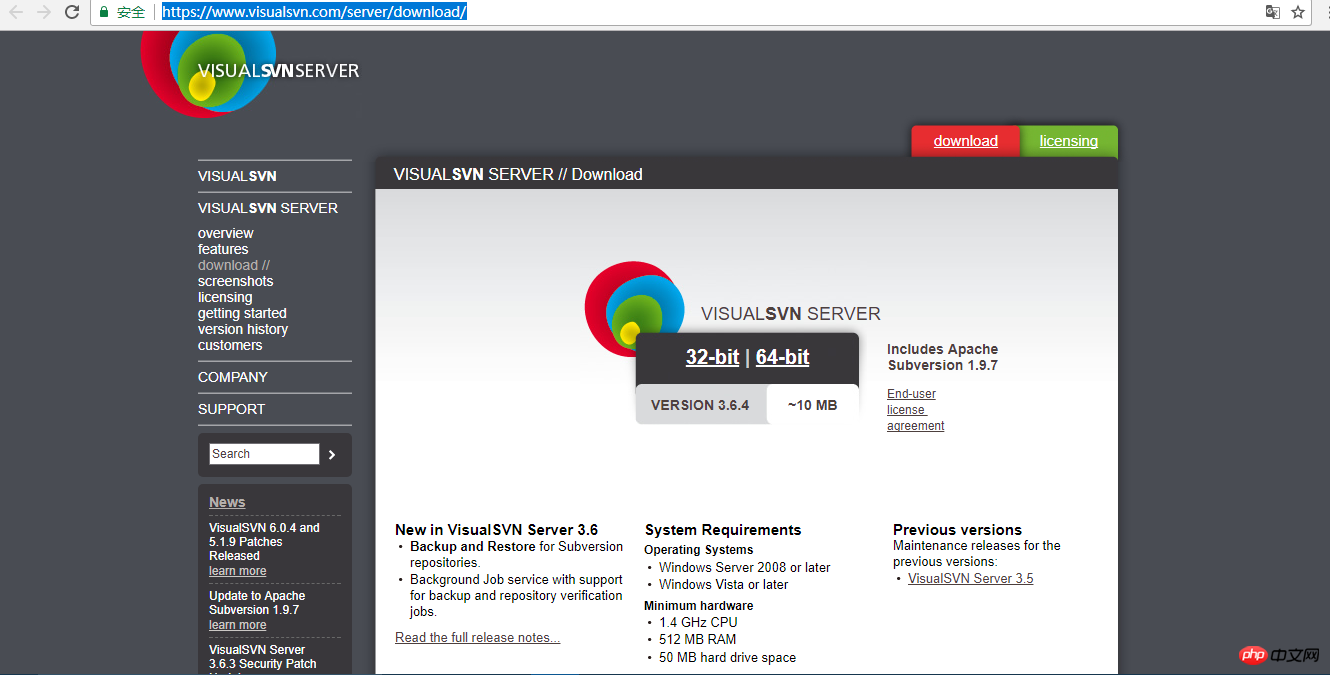Open the translate page icon
Screen dimensions: 1330x675
point(1272,12)
